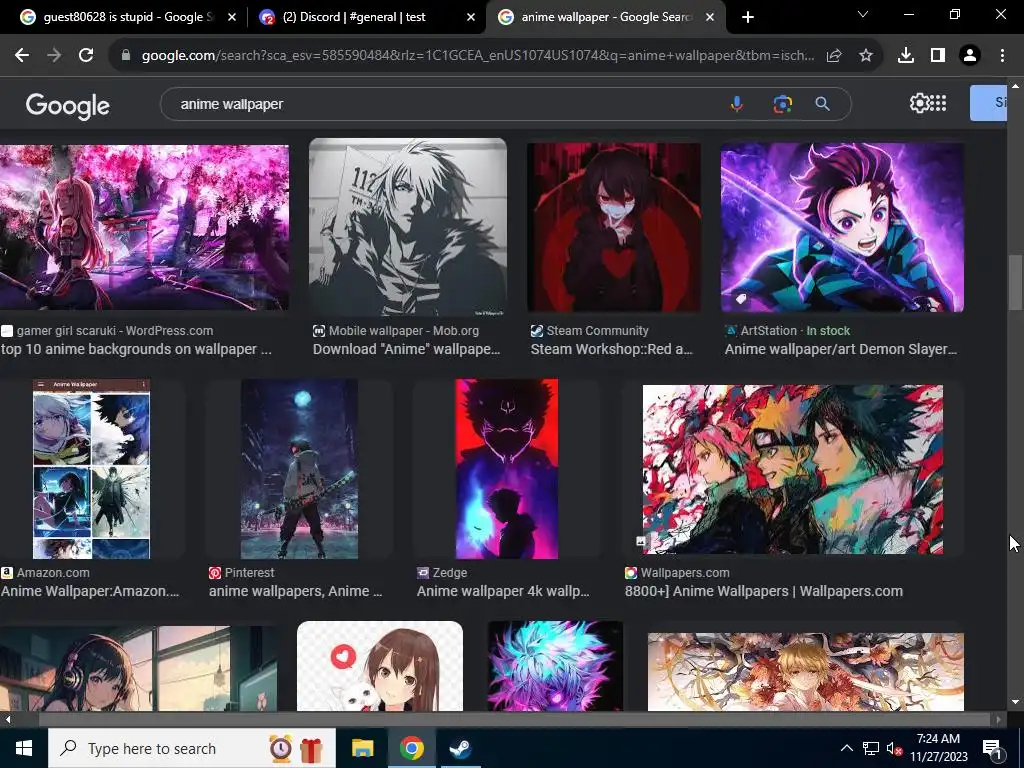Click the address bar URL
Image resolution: width=1024 pixels, height=768 pixels.
tap(477, 56)
